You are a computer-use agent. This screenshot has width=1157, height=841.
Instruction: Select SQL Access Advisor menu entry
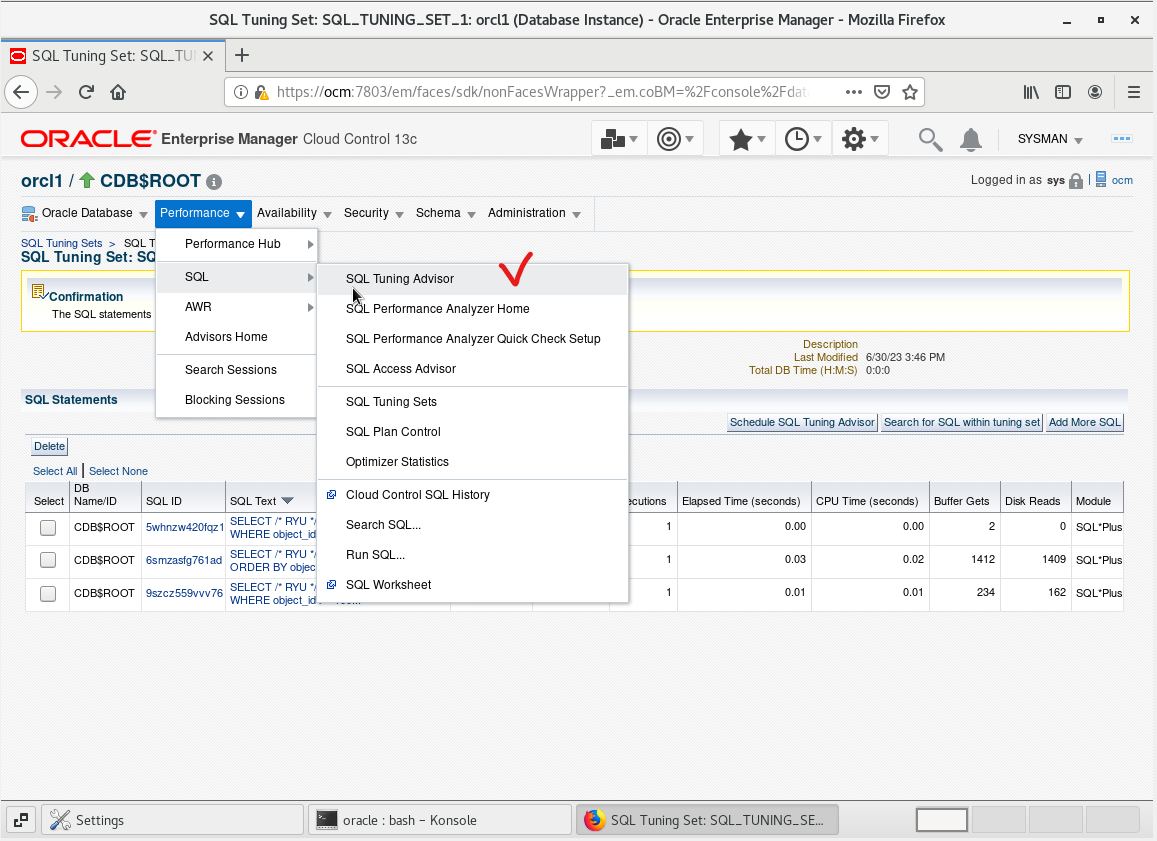[x=472, y=369]
